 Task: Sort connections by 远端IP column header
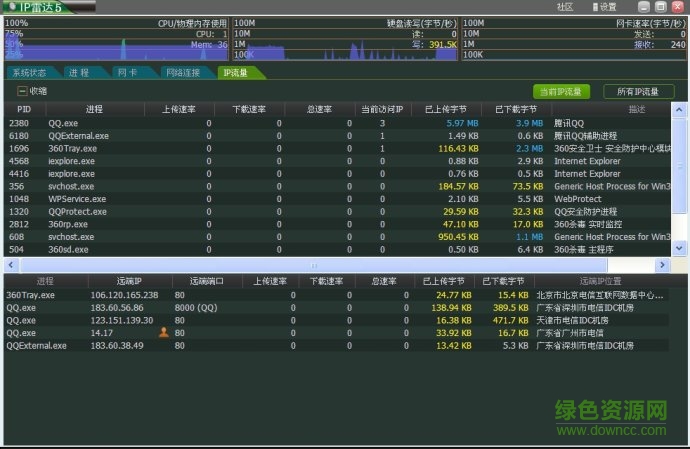129,281
